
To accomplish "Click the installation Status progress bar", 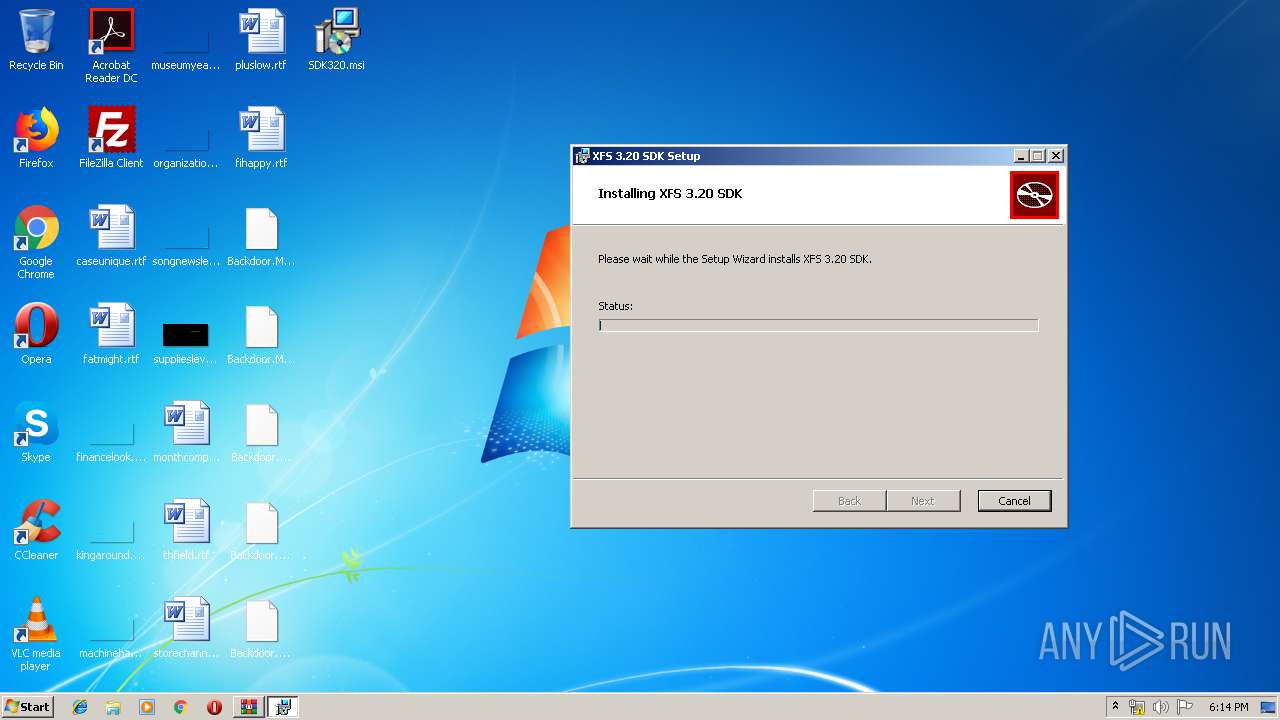I will click(818, 325).
